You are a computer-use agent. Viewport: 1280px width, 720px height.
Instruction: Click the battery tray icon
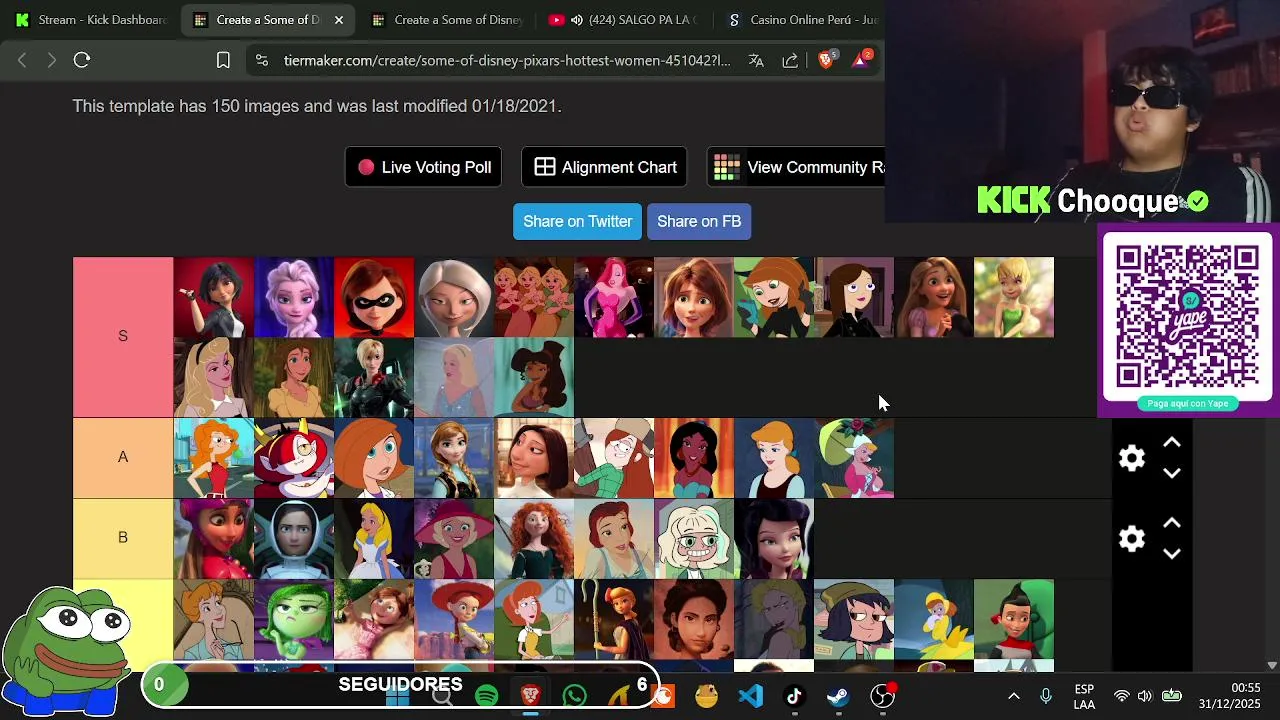click(x=1172, y=696)
